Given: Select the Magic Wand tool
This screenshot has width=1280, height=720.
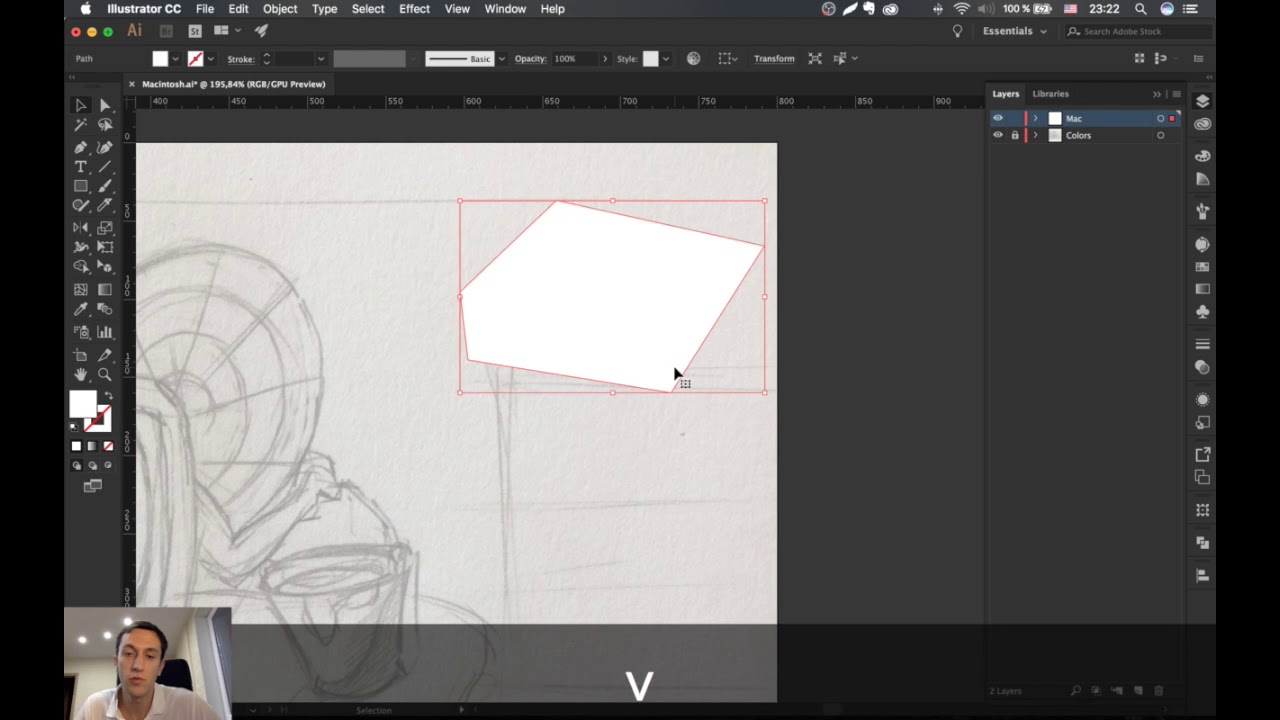Looking at the screenshot, I should click(x=80, y=125).
